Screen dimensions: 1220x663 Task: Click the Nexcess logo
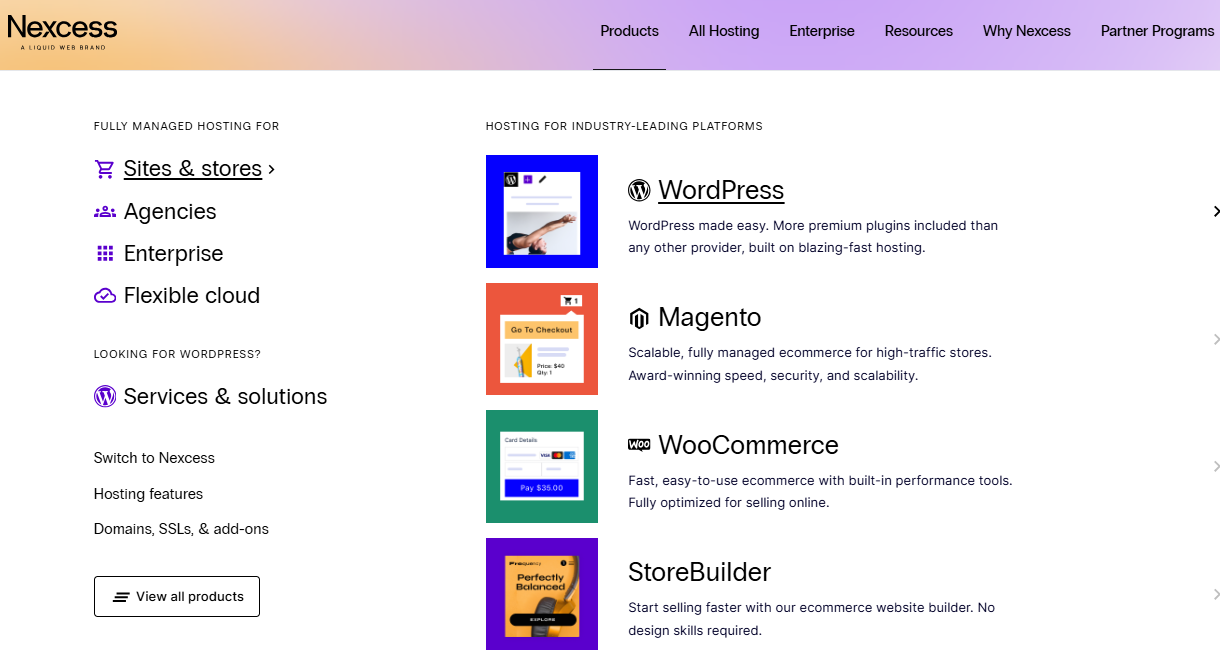pyautogui.click(x=62, y=31)
